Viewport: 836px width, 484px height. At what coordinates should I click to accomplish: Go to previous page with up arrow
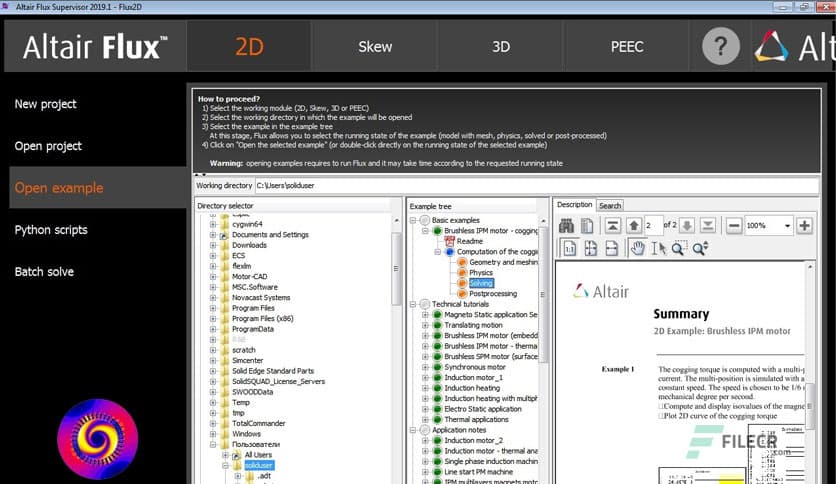pos(633,226)
